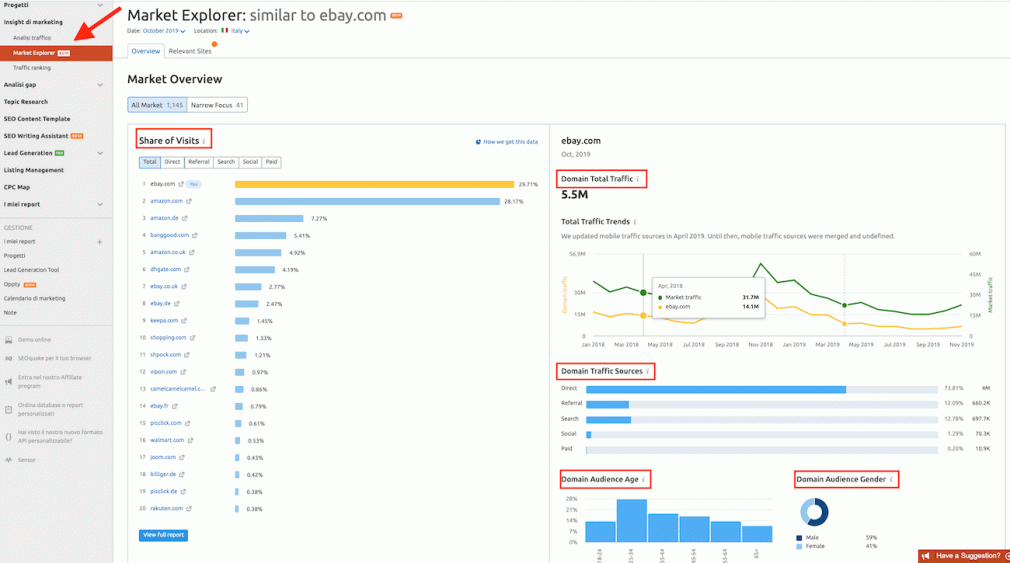Screen dimensions: 1010x563
Task: Click How we get this data link
Action: [x=507, y=142]
